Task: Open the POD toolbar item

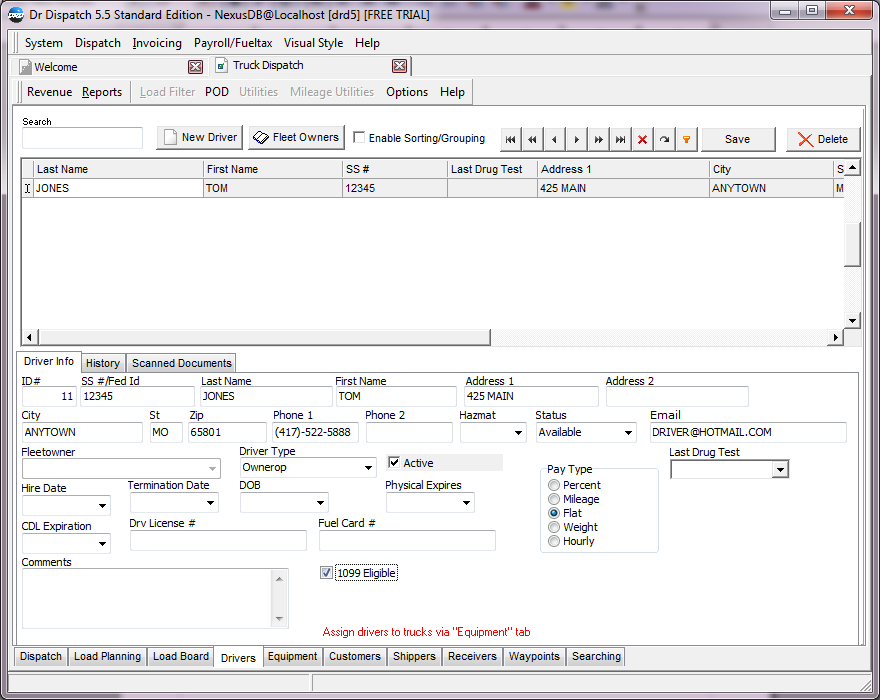Action: (217, 92)
